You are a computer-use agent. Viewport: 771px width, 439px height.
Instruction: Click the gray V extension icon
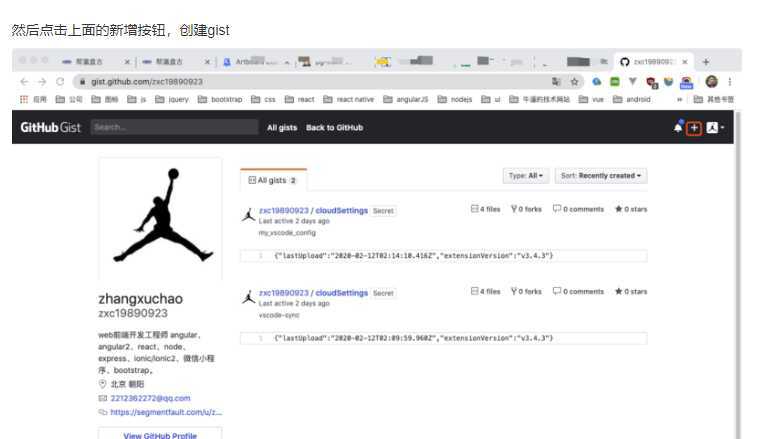coord(633,81)
